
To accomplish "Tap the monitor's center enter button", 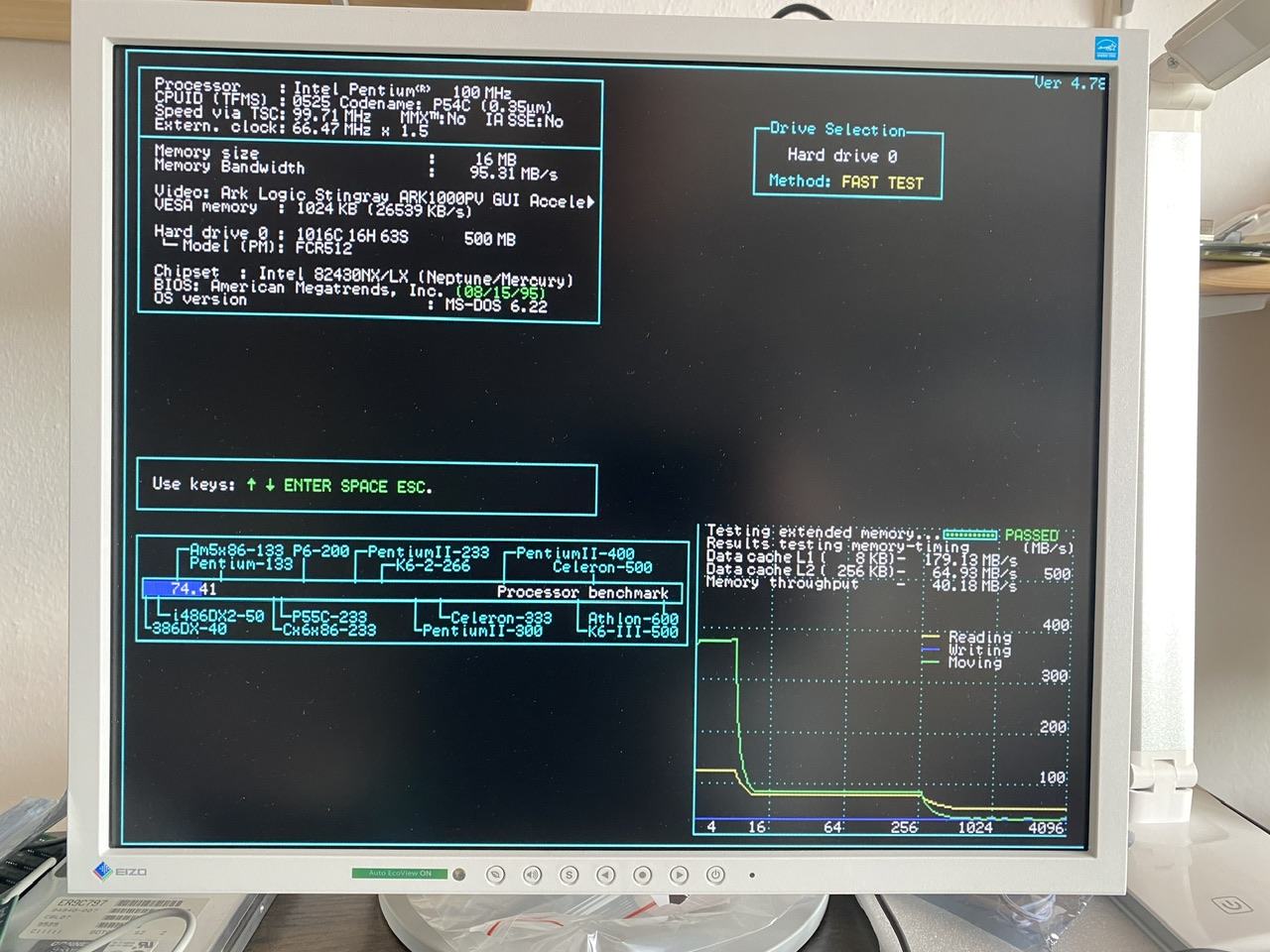I will click(x=642, y=875).
